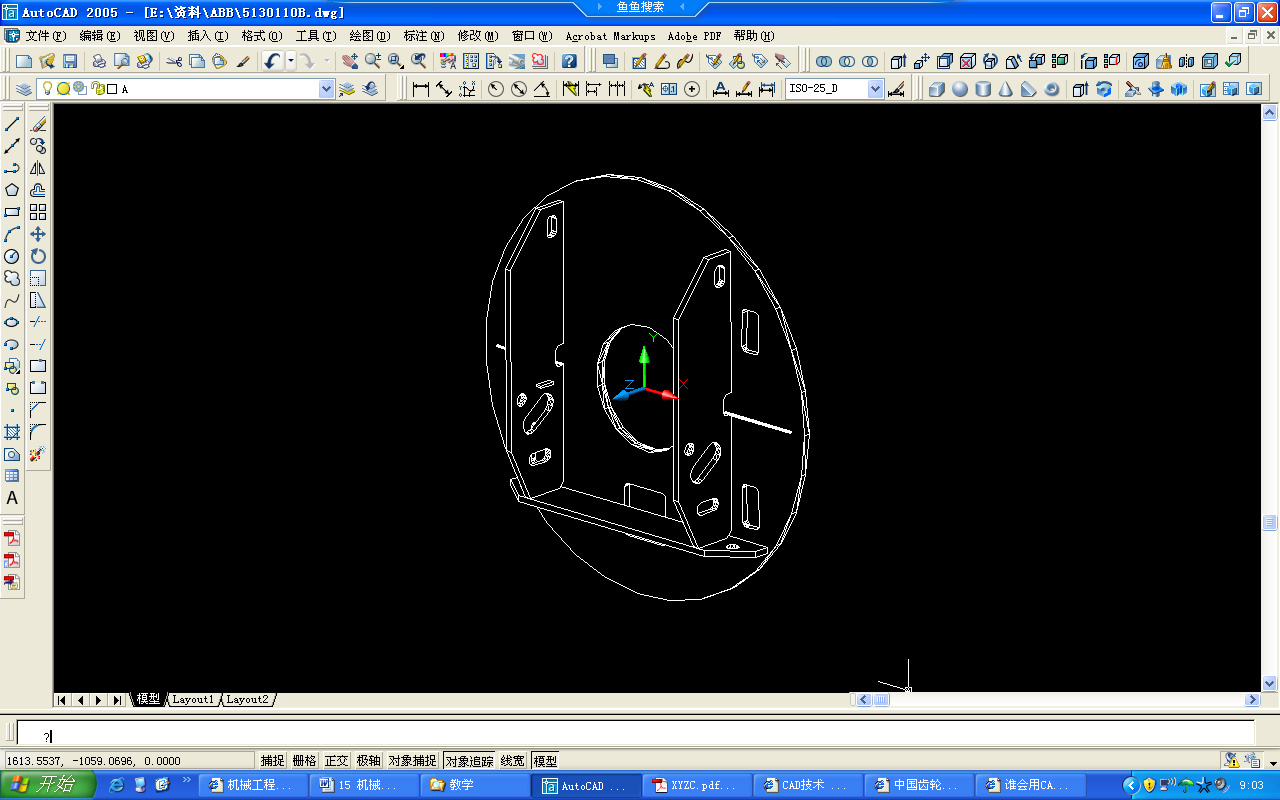Select the Mirror modify tool
This screenshot has height=800, width=1280.
(38, 168)
